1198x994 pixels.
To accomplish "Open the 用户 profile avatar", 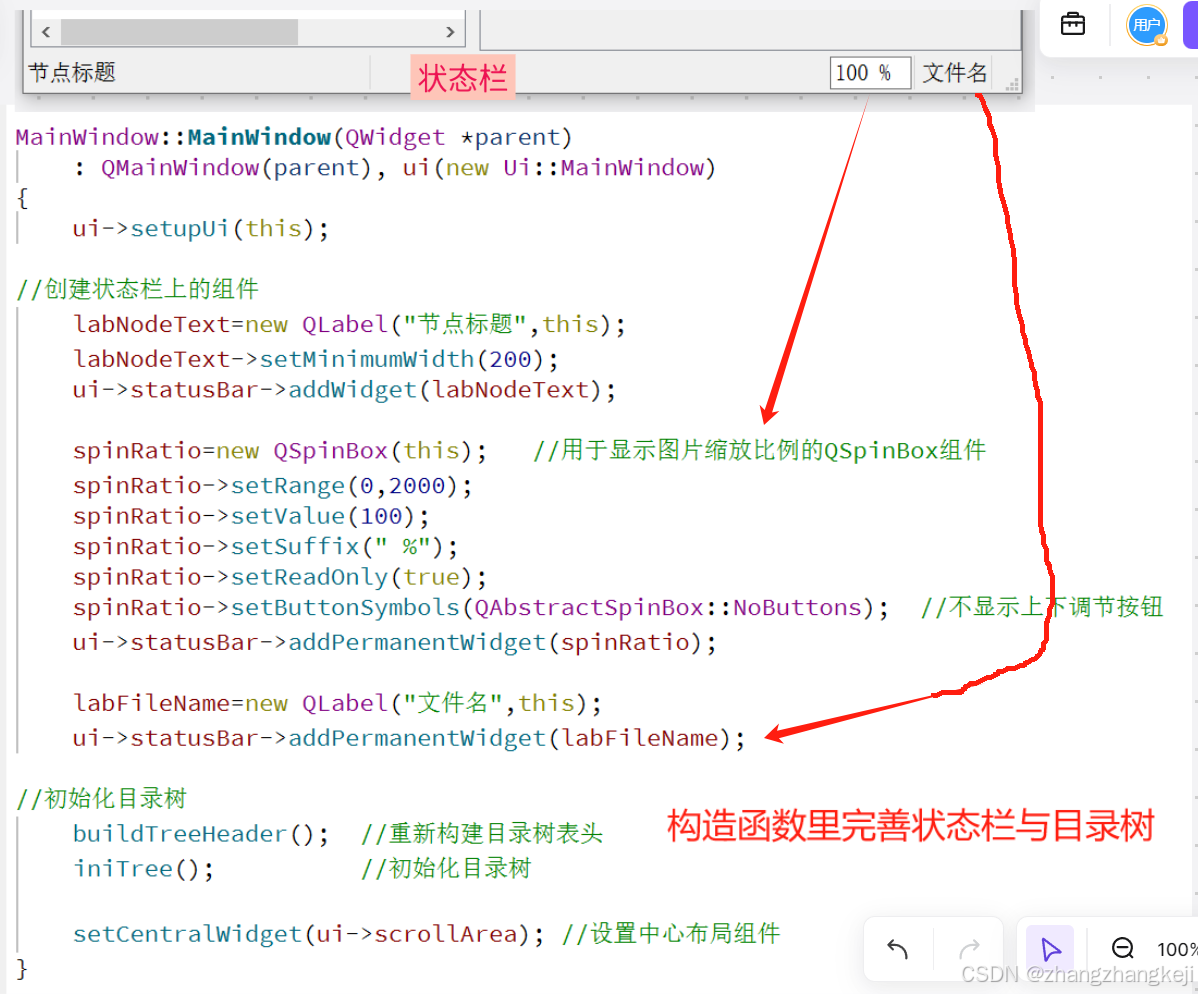I will [x=1147, y=25].
